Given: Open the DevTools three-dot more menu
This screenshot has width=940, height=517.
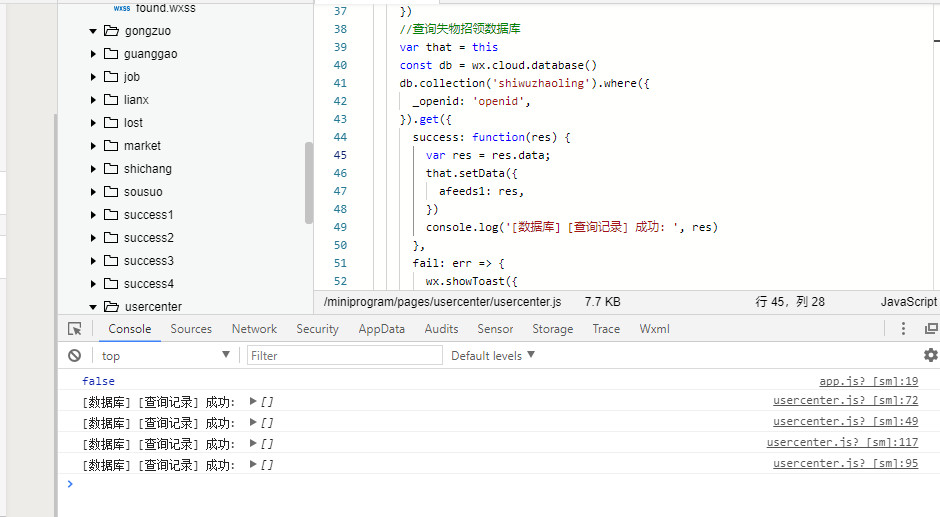Looking at the screenshot, I should click(x=904, y=329).
